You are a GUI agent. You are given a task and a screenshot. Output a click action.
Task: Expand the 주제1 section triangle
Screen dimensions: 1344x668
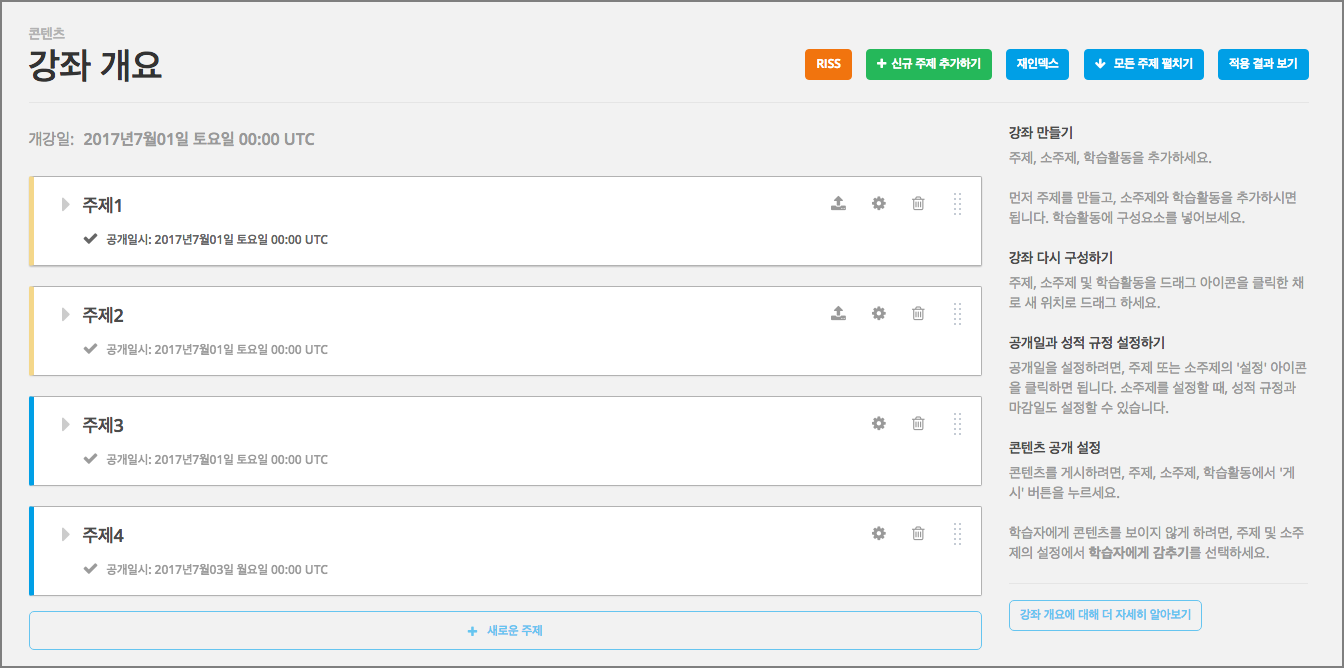coord(66,205)
